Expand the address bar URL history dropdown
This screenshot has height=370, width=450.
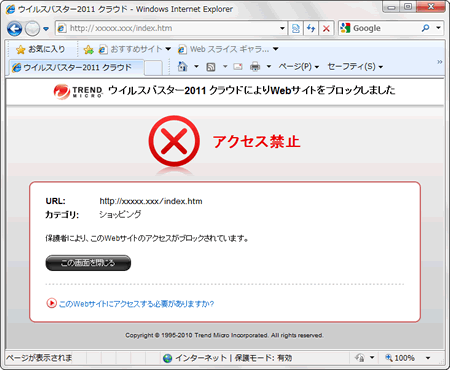click(282, 28)
